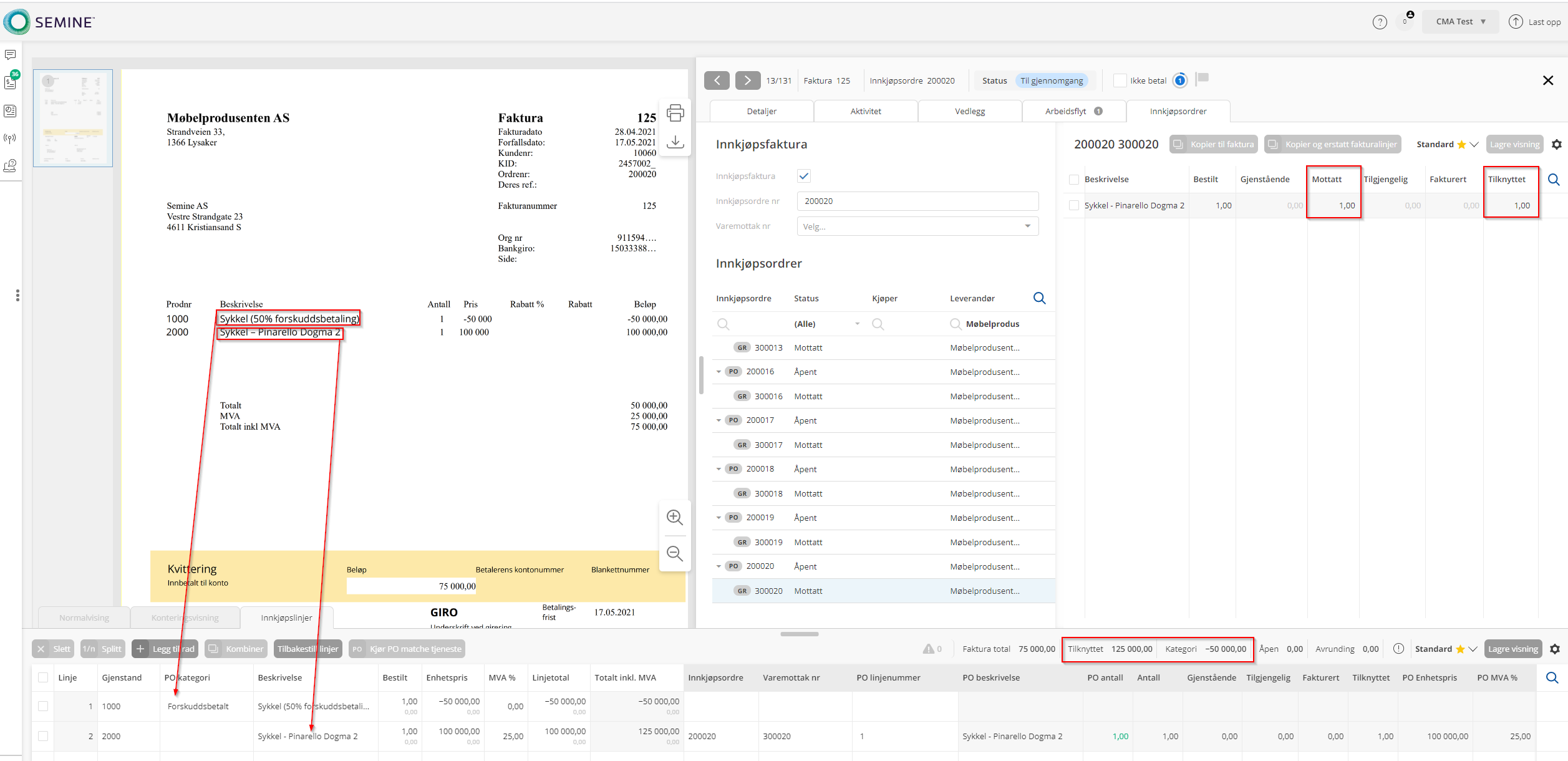Toggle the Ikke betal checkbox

click(x=1120, y=80)
